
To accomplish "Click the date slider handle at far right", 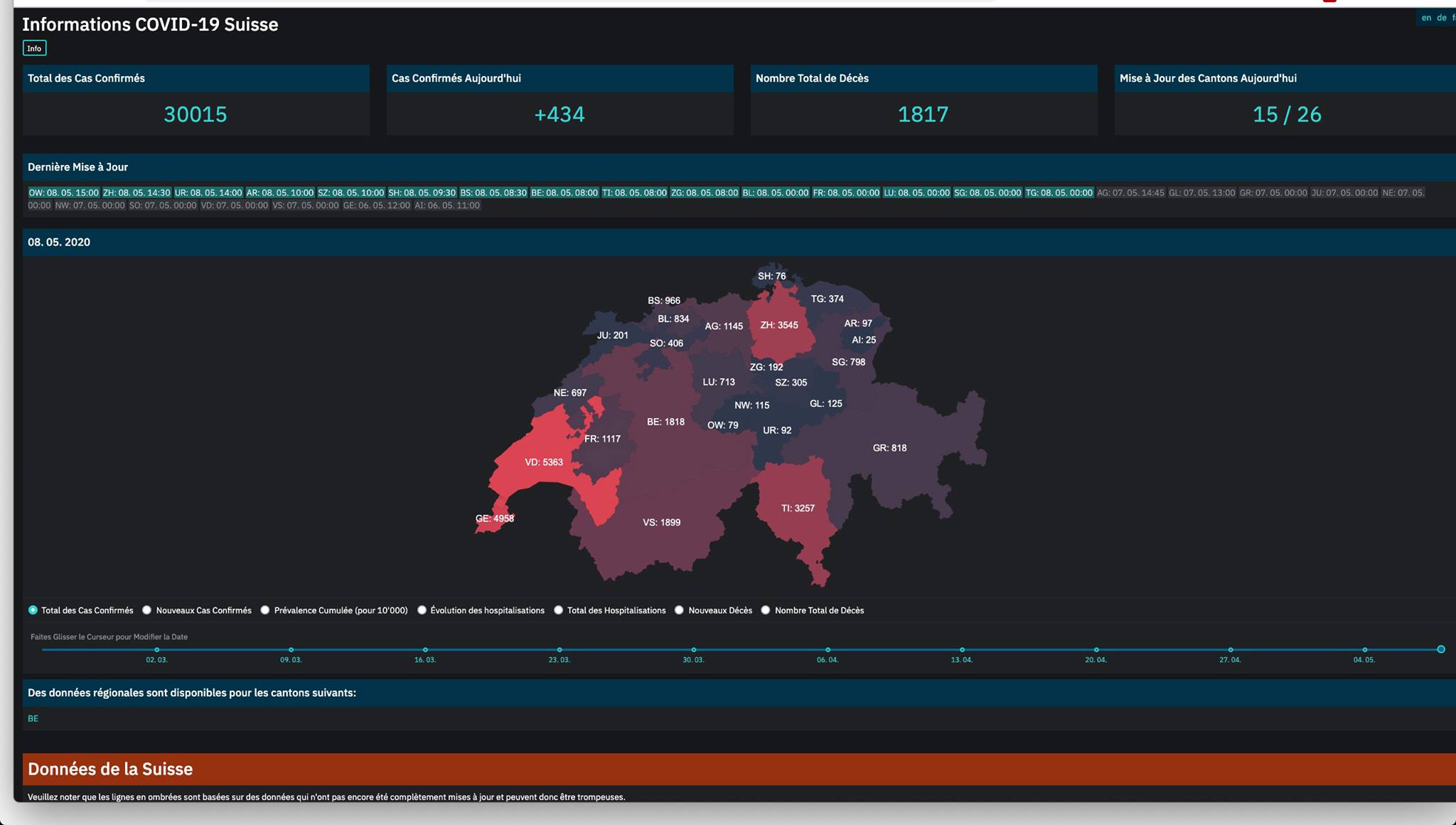I will [x=1440, y=649].
